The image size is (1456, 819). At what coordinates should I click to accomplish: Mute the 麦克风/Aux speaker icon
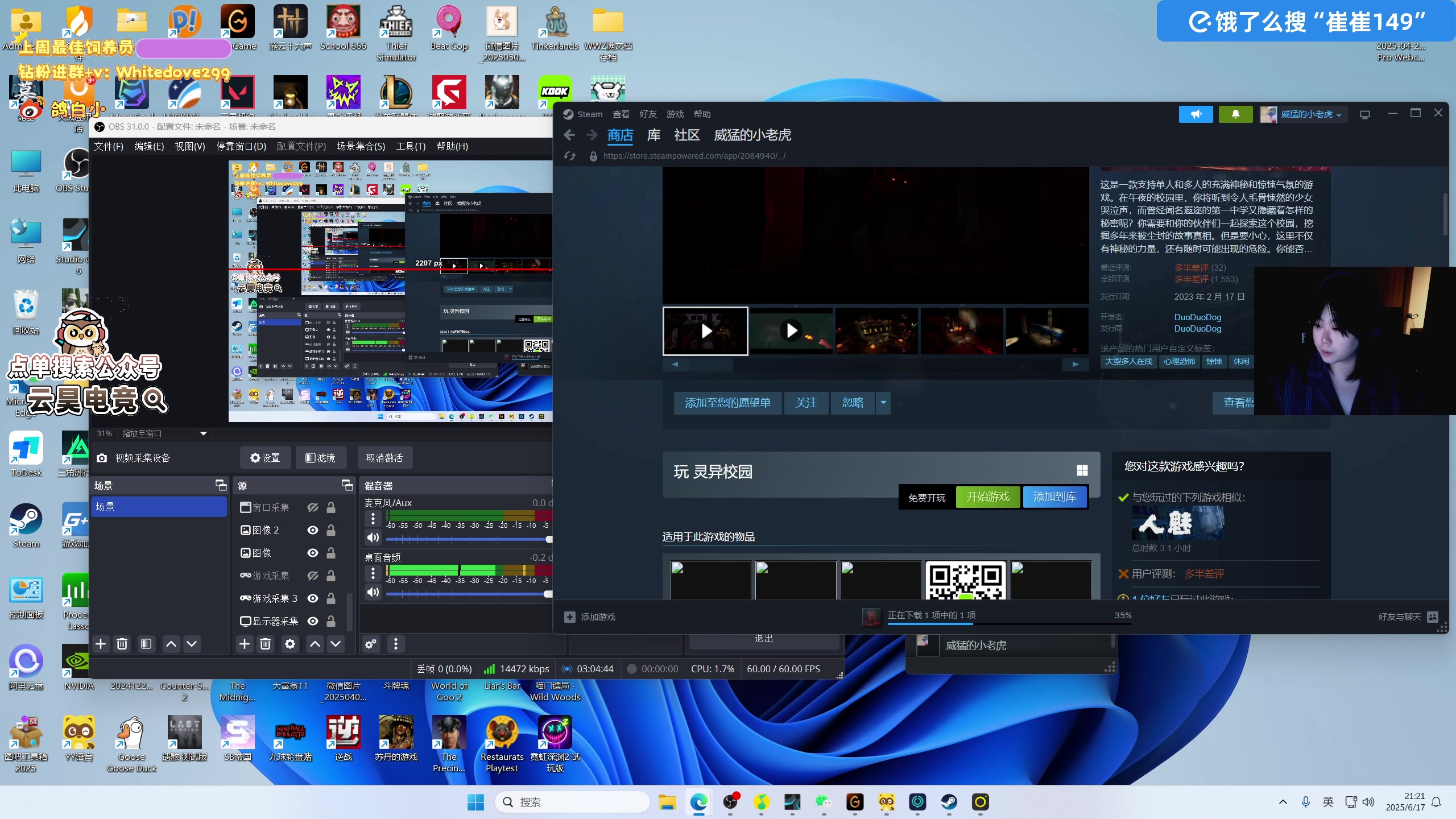[x=373, y=537]
